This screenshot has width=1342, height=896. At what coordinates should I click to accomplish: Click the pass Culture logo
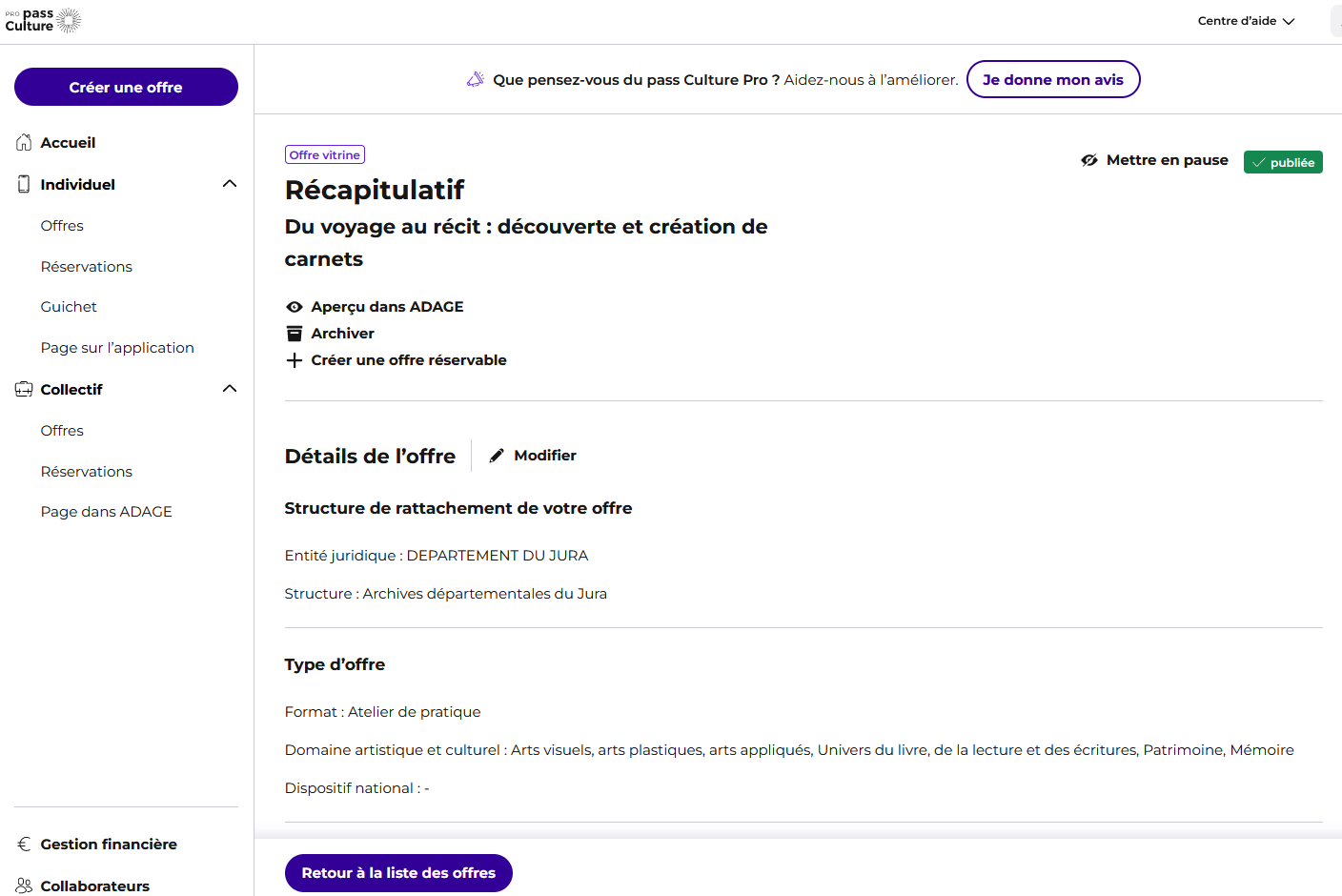coord(43,20)
